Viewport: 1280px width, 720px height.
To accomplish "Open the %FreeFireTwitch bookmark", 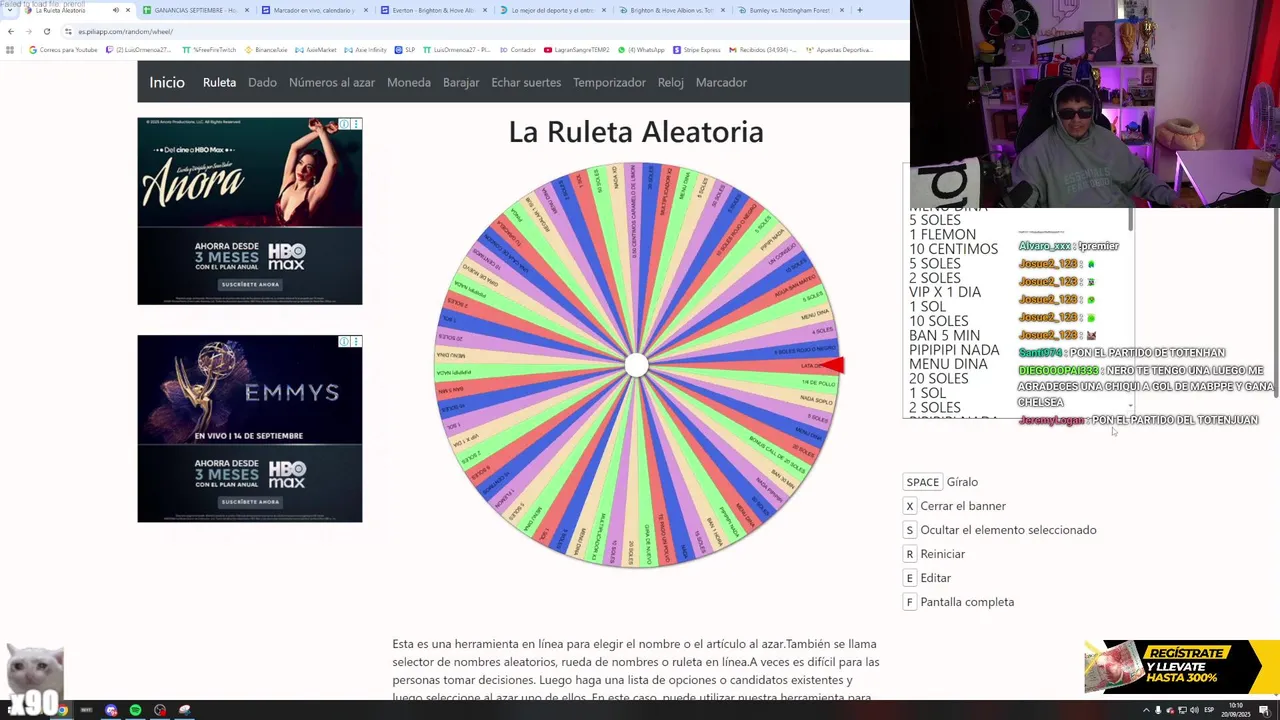I will pos(208,49).
